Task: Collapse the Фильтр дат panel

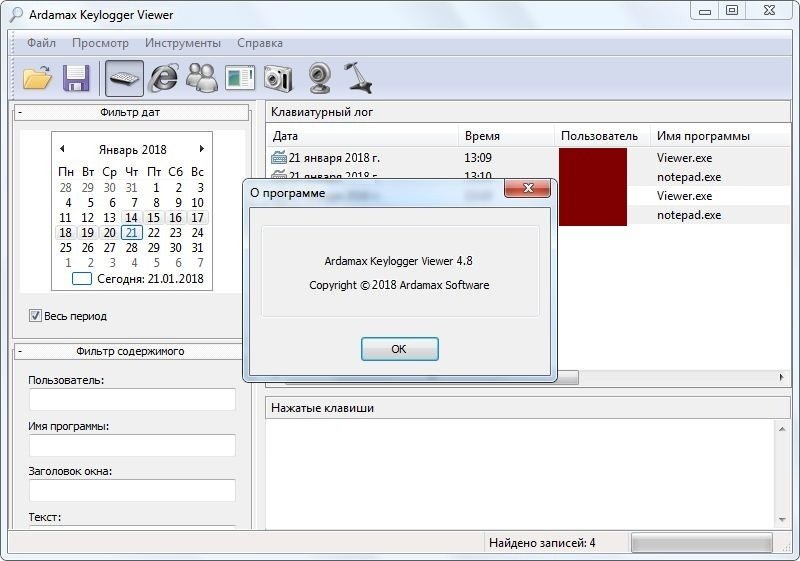Action: (20, 112)
